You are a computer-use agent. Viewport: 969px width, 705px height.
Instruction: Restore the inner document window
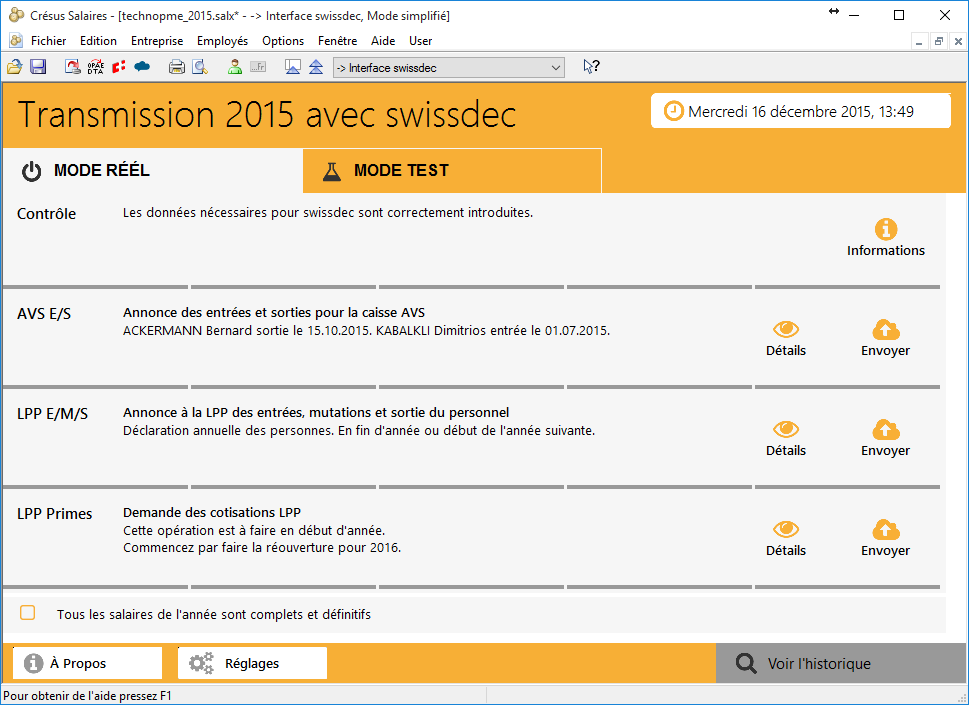(x=939, y=41)
